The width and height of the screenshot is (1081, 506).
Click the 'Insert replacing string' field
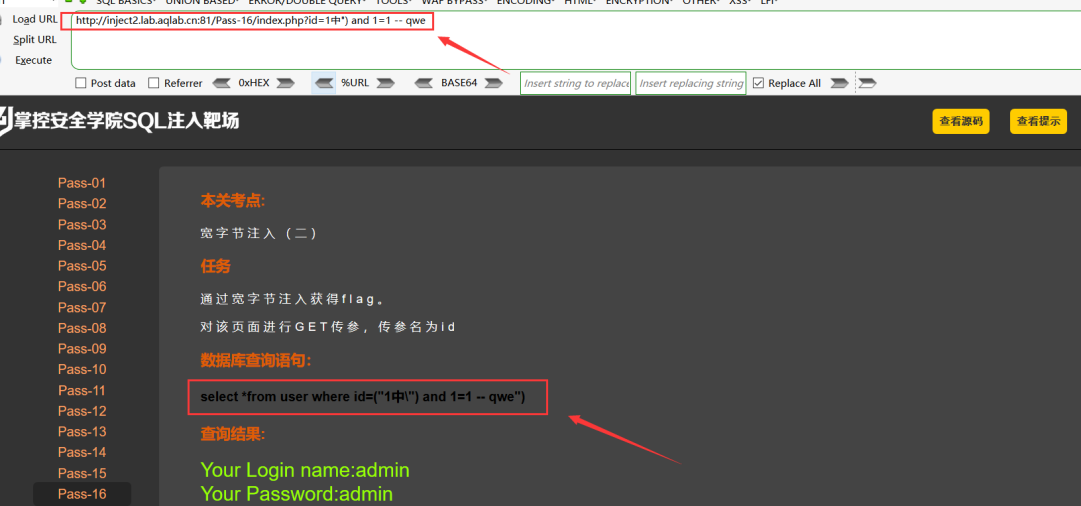pos(691,83)
